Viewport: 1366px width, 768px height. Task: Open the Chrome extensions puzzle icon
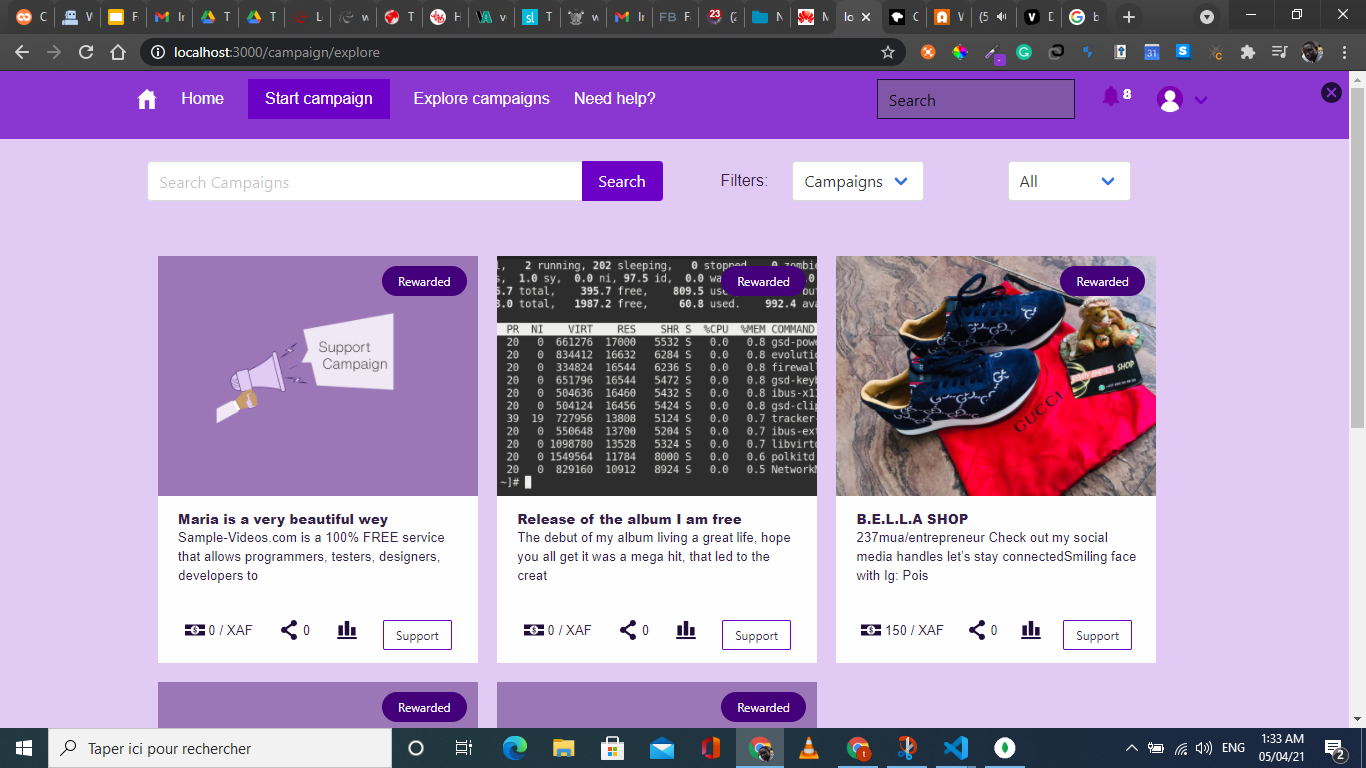pyautogui.click(x=1247, y=52)
